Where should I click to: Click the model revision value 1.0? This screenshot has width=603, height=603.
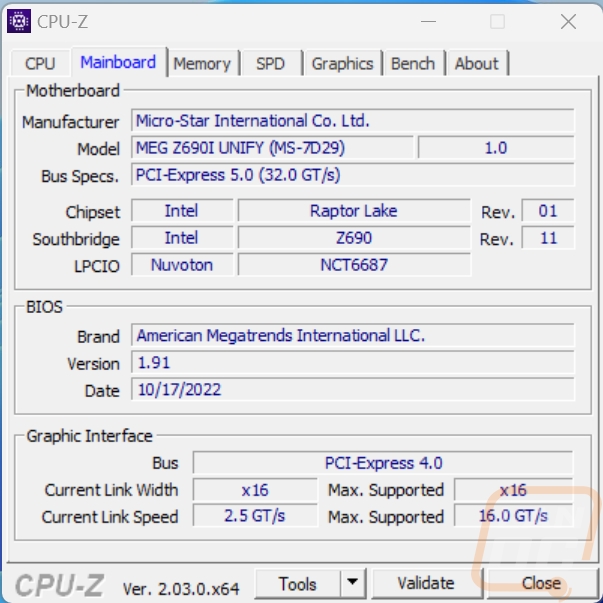point(496,148)
